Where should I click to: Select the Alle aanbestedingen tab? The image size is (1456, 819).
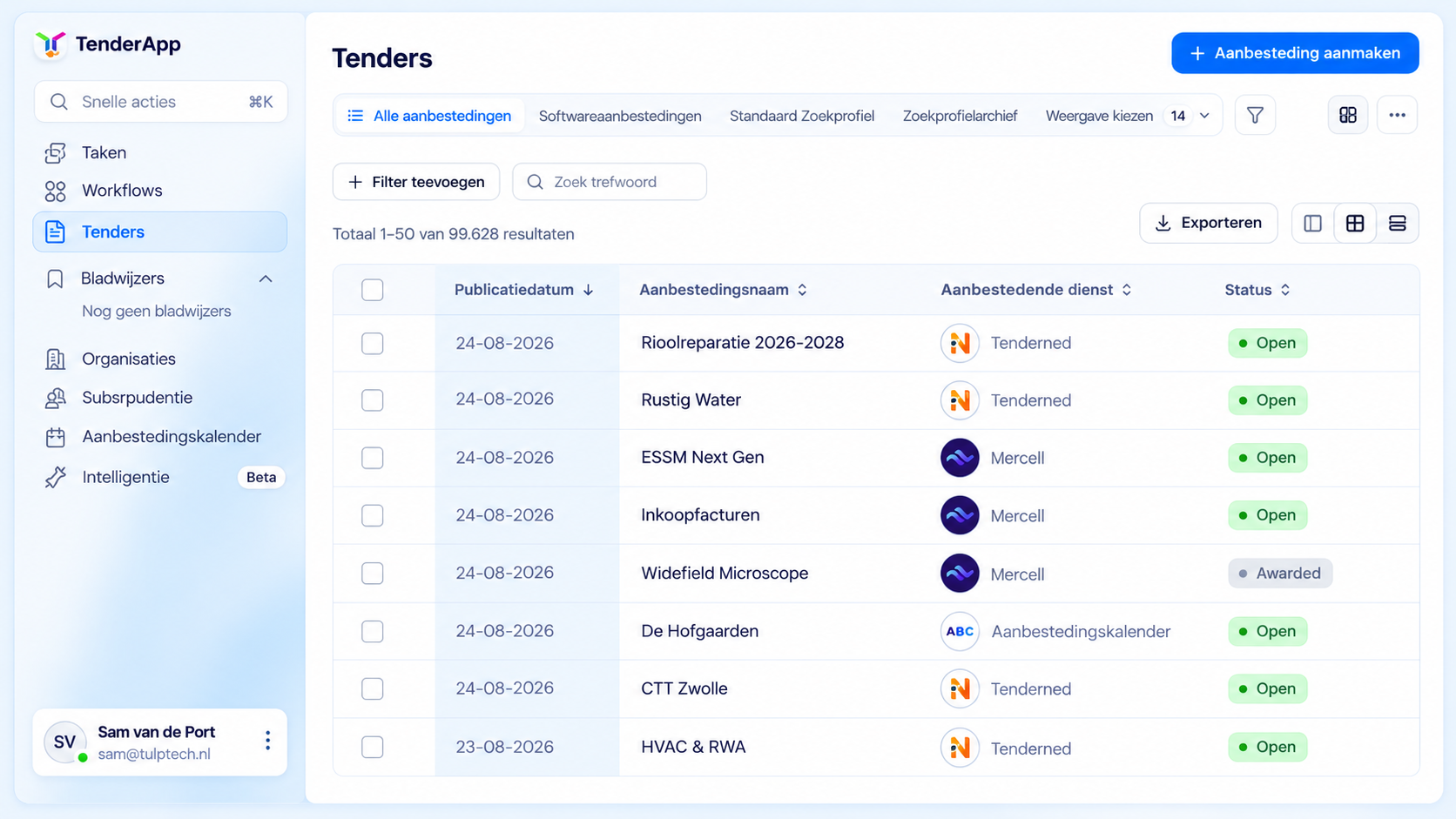click(x=429, y=116)
